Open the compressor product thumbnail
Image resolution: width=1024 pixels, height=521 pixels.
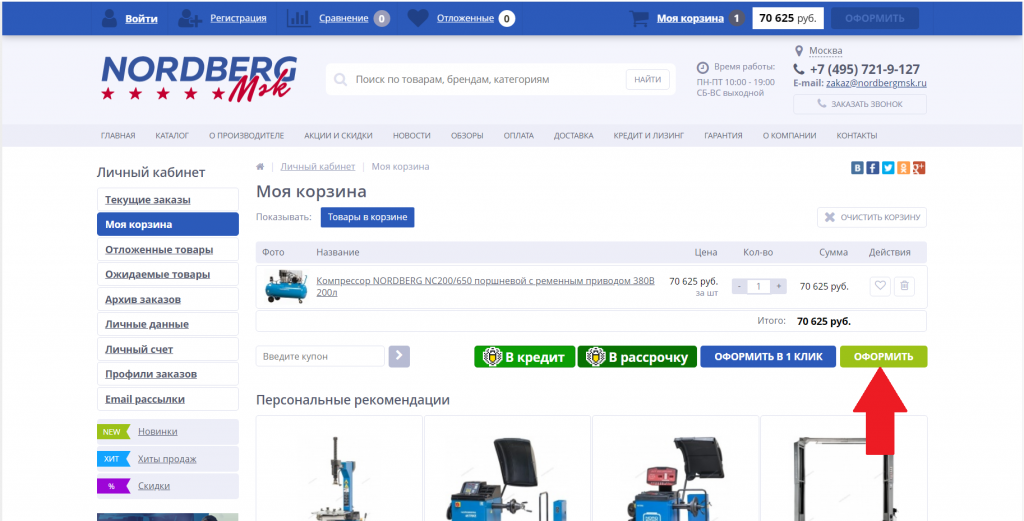pos(286,286)
